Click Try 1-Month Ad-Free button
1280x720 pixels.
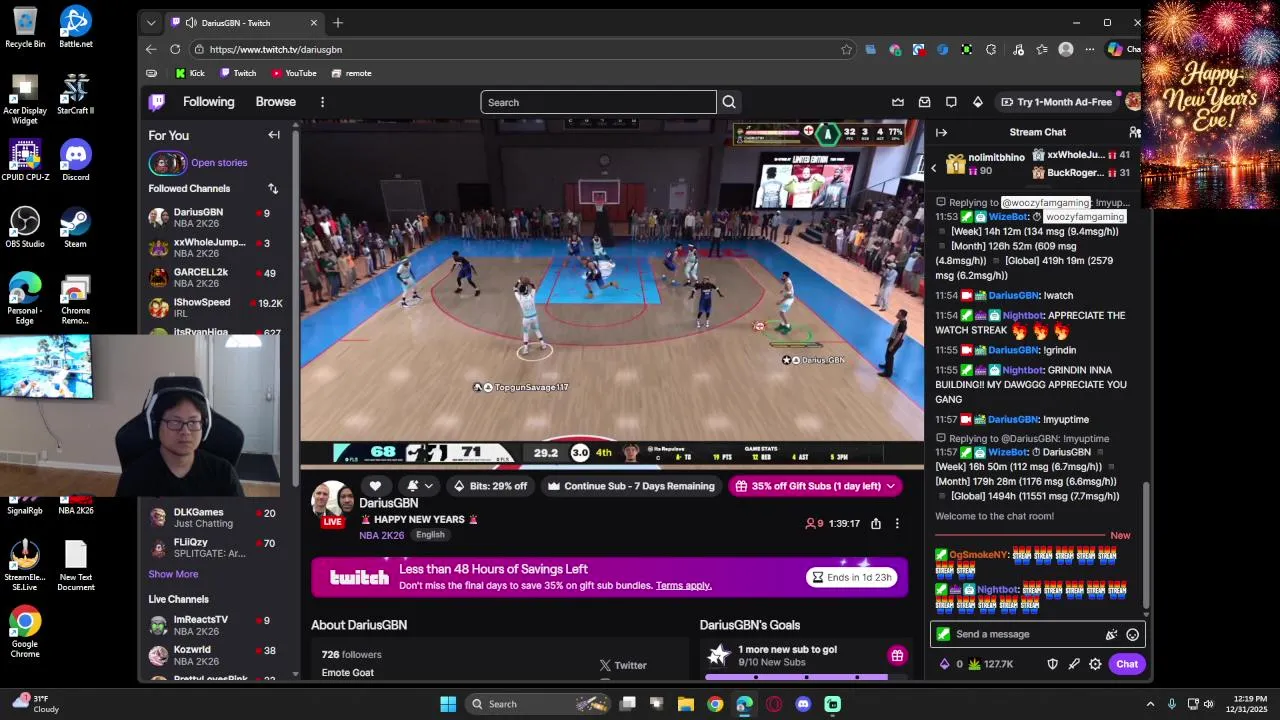click(1056, 102)
